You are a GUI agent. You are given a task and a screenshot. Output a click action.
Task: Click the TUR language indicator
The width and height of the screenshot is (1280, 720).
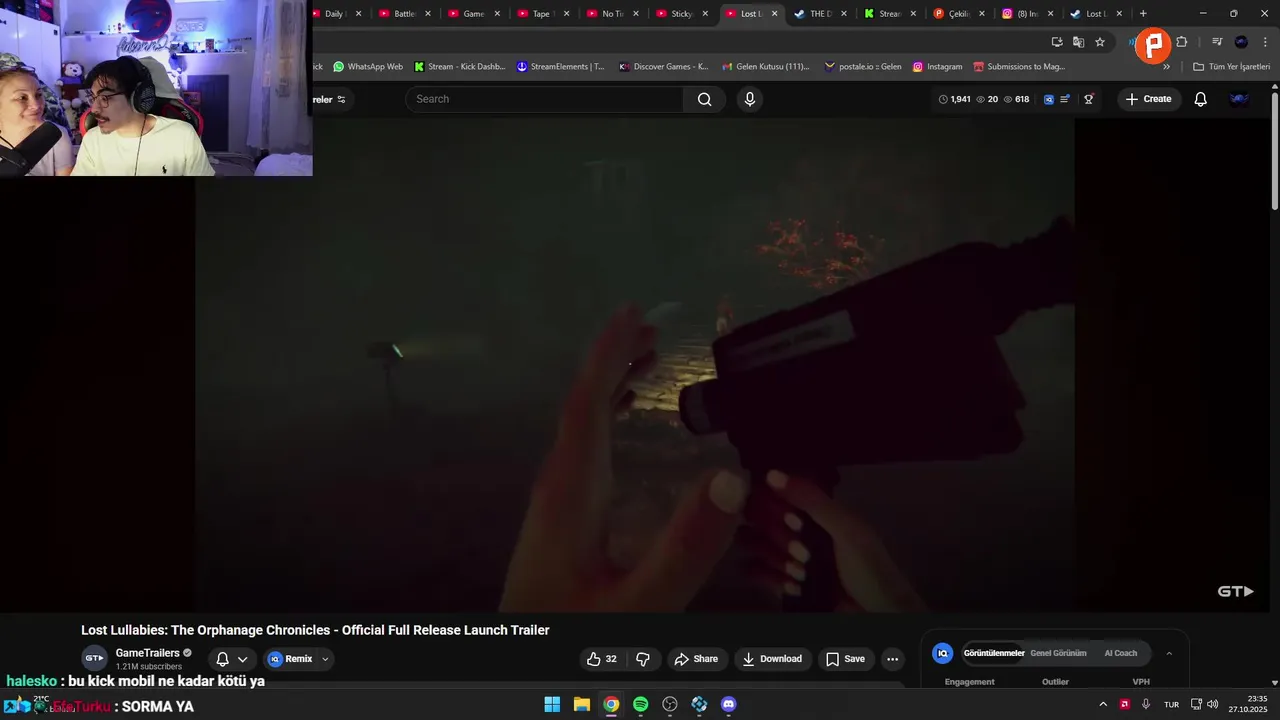[x=1171, y=704]
